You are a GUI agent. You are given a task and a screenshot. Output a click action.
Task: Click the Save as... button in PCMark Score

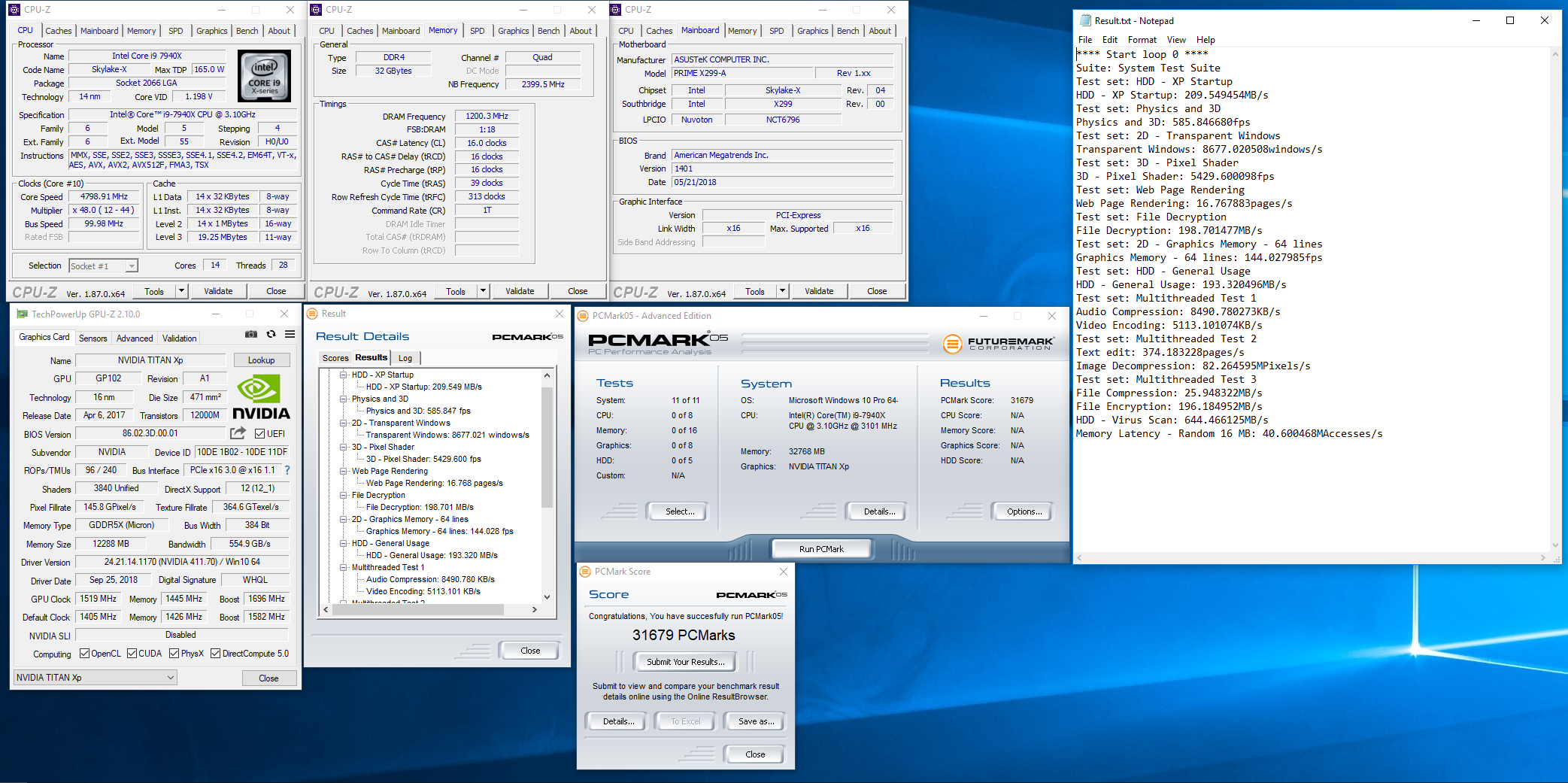(756, 721)
